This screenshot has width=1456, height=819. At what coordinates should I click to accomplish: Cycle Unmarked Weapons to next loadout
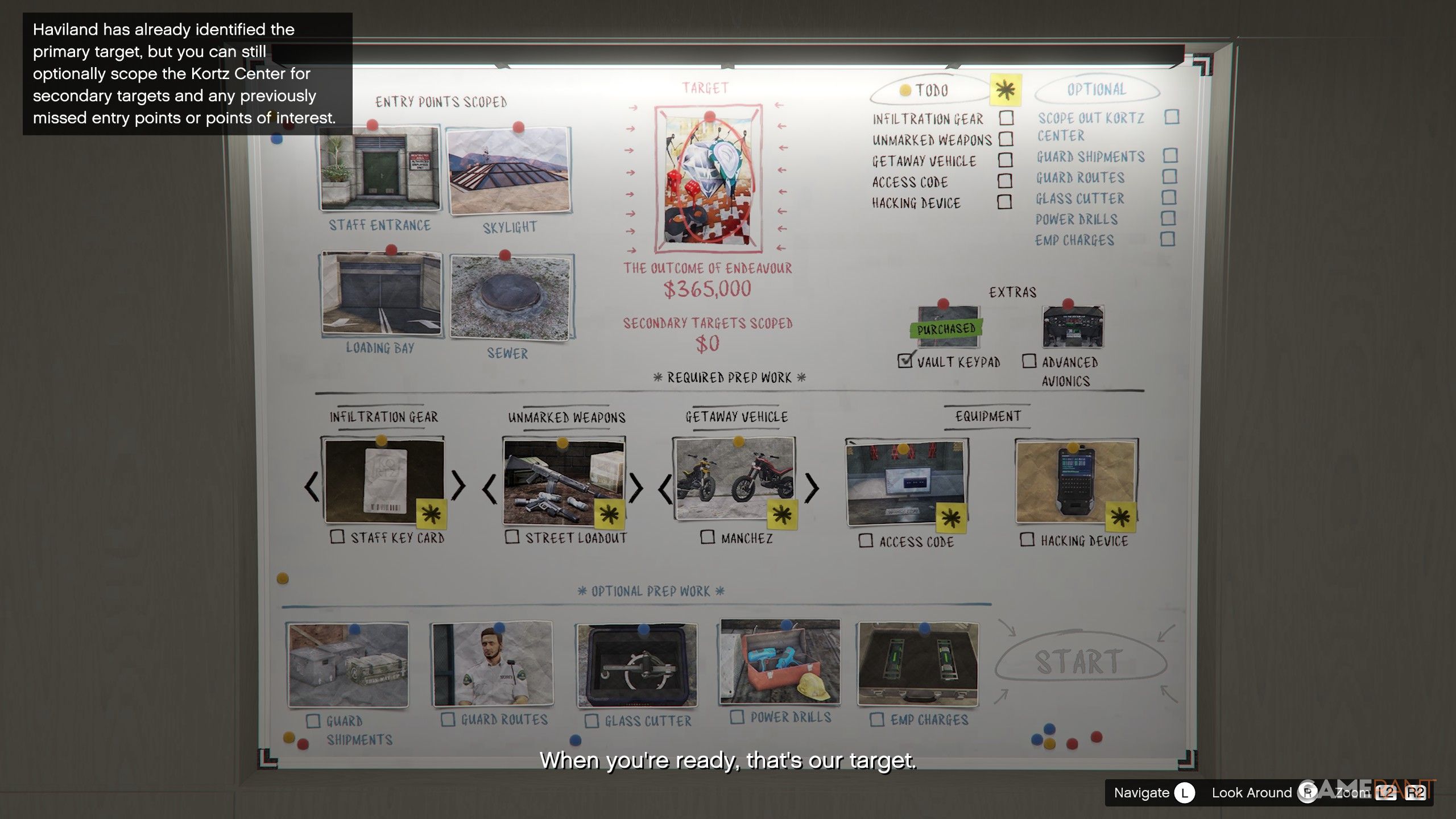coord(636,487)
